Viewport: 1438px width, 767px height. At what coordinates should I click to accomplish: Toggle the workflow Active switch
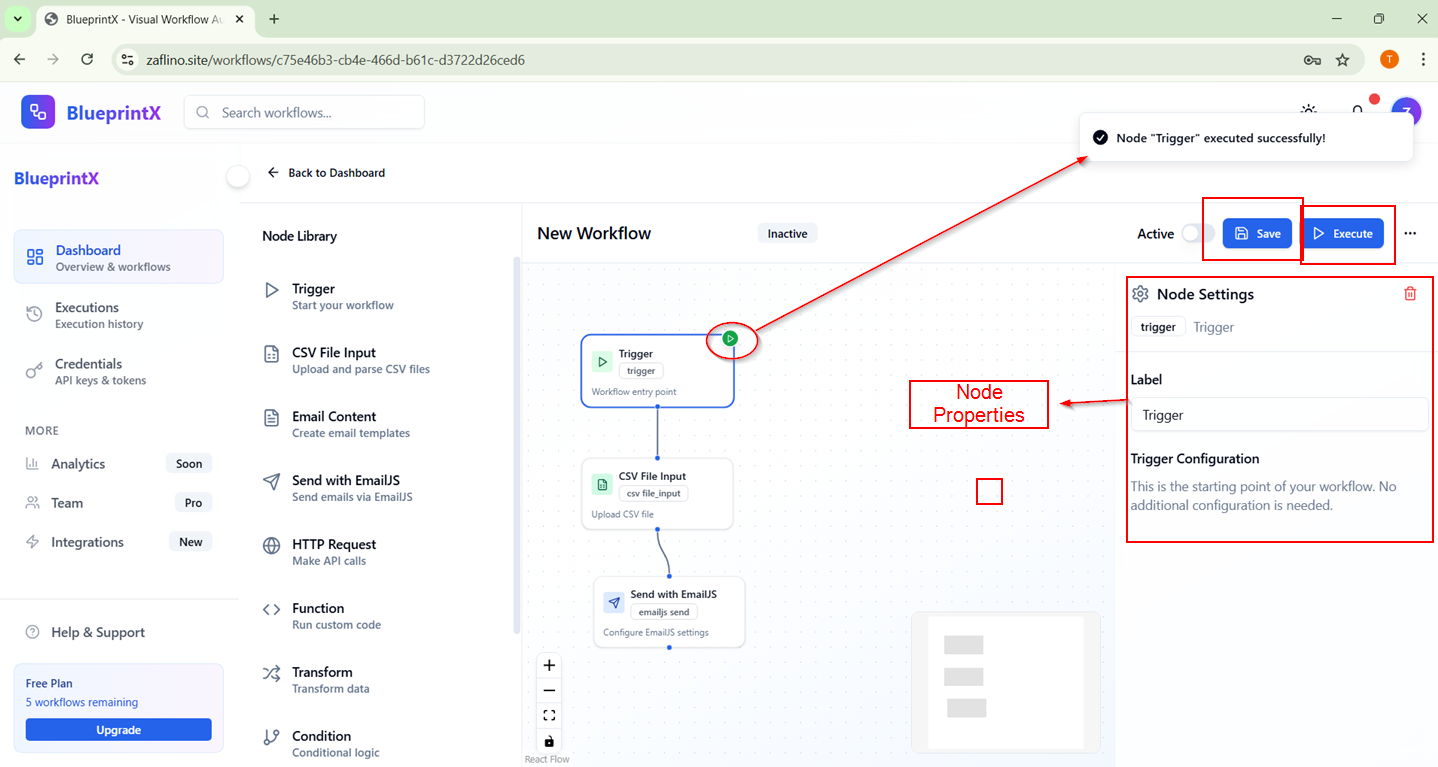tap(1198, 233)
